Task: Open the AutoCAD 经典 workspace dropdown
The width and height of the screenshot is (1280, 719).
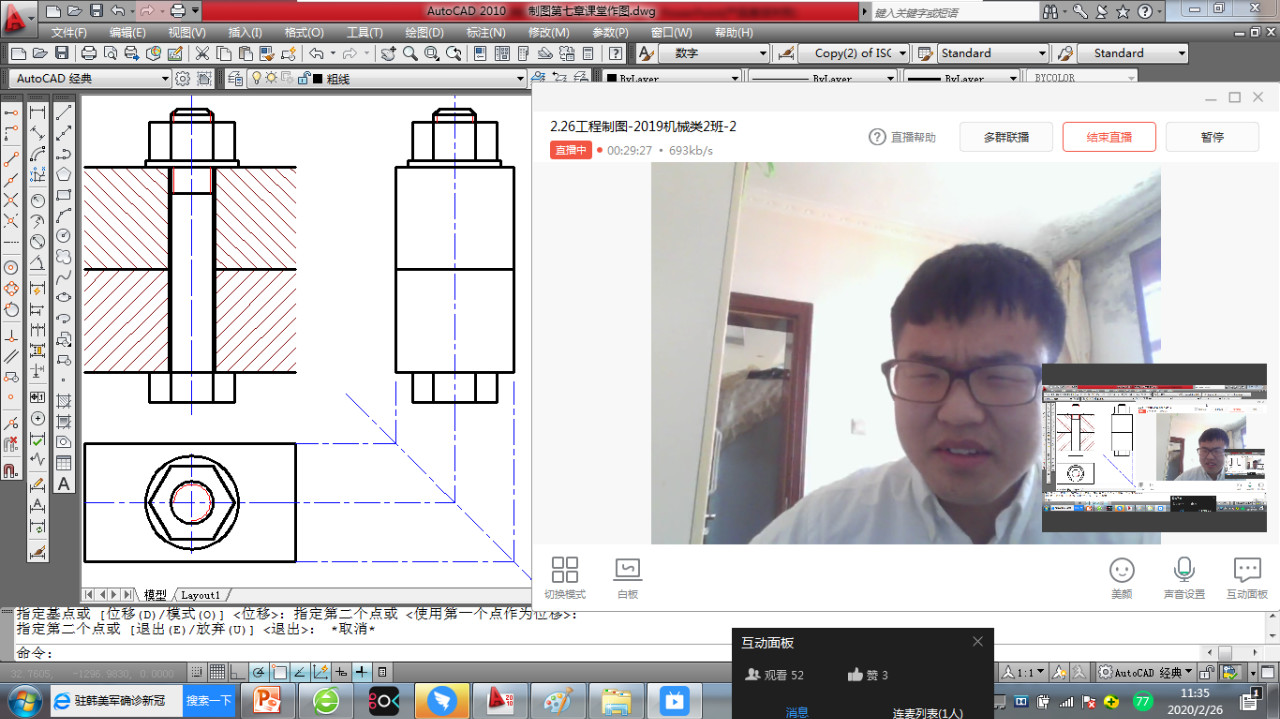Action: pyautogui.click(x=92, y=79)
